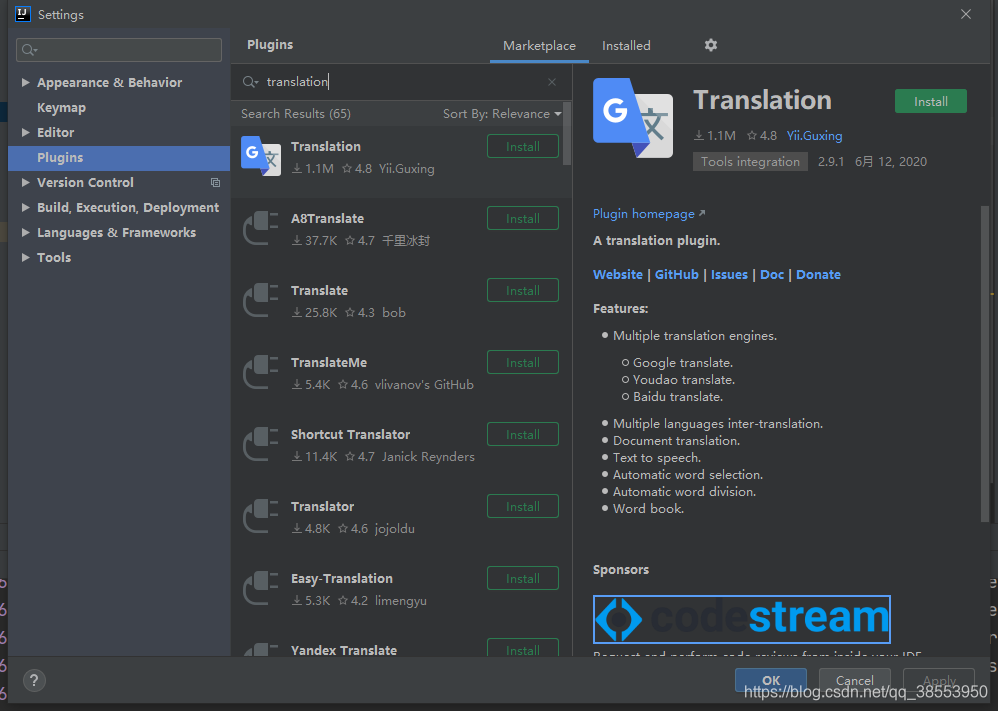Expand Languages & Frameworks

click(x=25, y=232)
